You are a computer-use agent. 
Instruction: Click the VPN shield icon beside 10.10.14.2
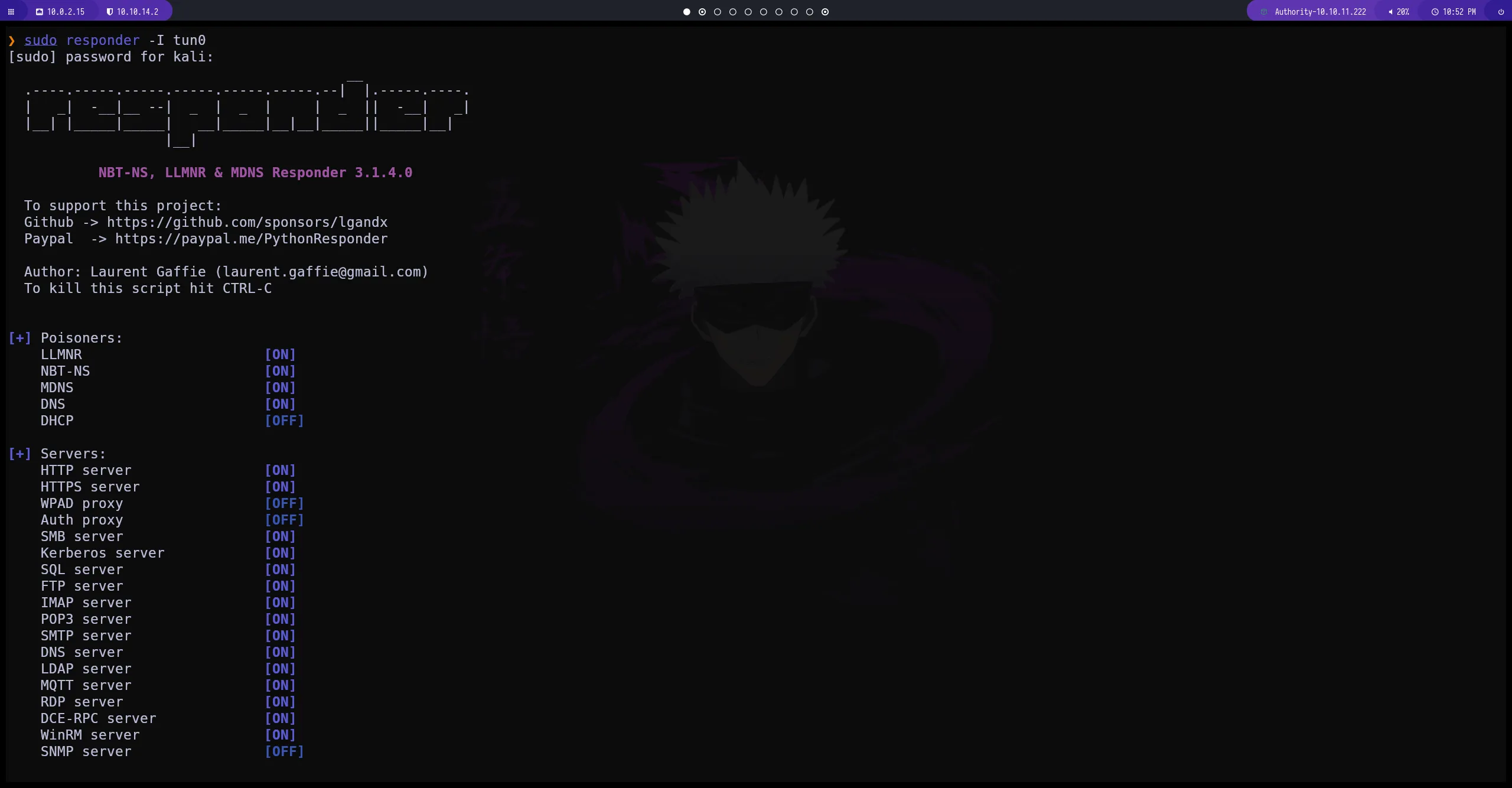tap(109, 12)
